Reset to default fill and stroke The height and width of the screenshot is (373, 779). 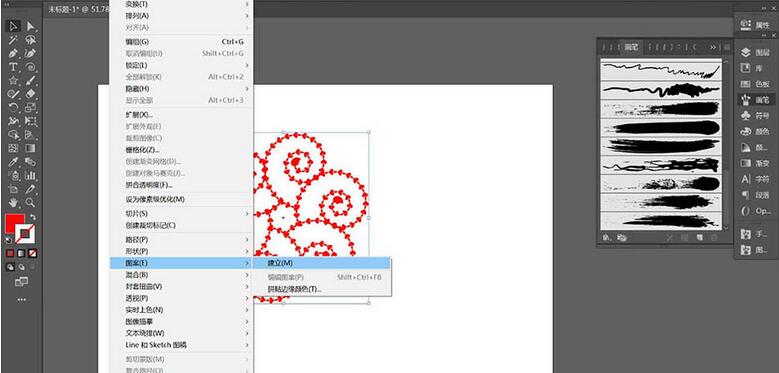click(x=8, y=240)
